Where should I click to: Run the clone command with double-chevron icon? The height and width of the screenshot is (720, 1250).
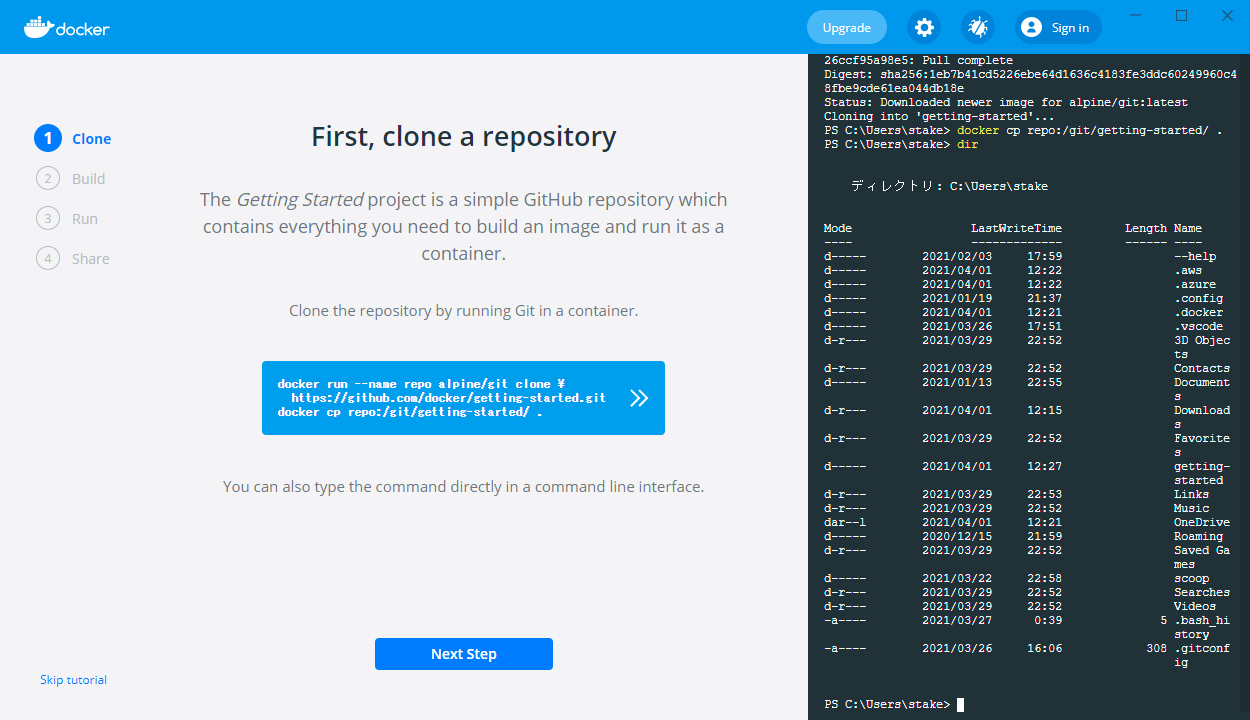639,398
